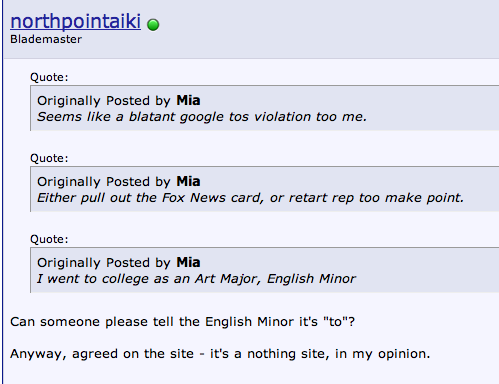This screenshot has width=499, height=384.
Task: Click Mia's name in the first quote
Action: [188, 100]
